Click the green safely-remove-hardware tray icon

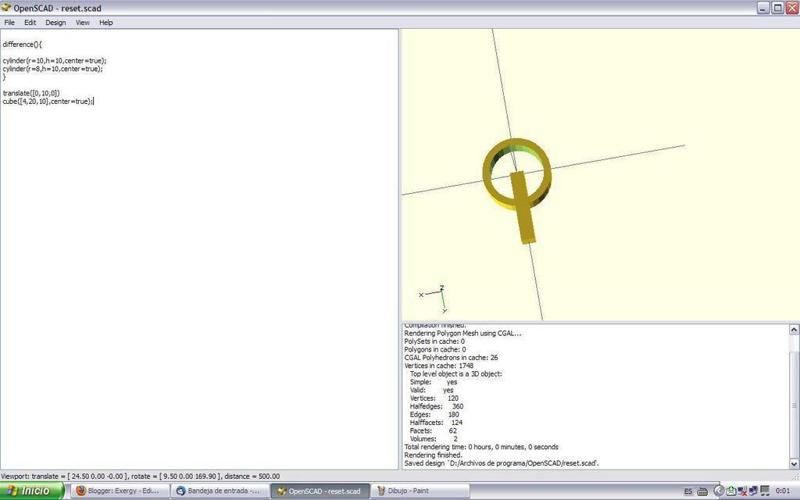tap(731, 491)
